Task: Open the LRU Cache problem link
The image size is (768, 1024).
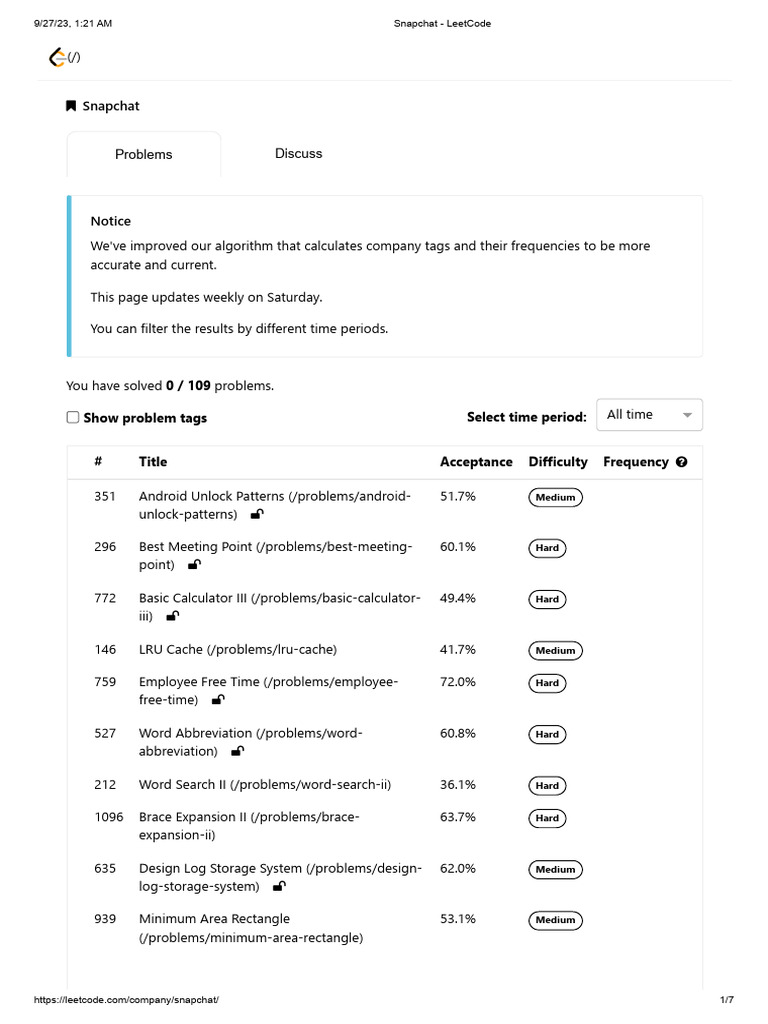Action: 237,650
